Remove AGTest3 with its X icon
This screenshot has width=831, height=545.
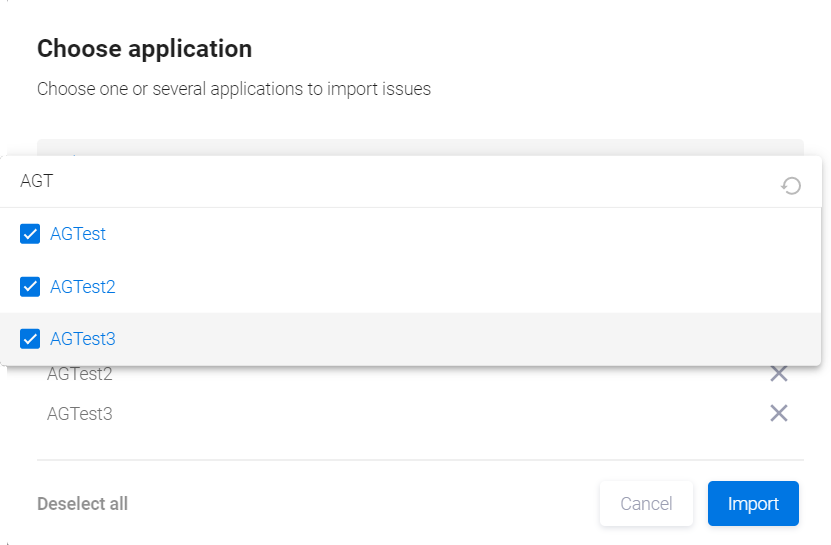click(x=778, y=413)
